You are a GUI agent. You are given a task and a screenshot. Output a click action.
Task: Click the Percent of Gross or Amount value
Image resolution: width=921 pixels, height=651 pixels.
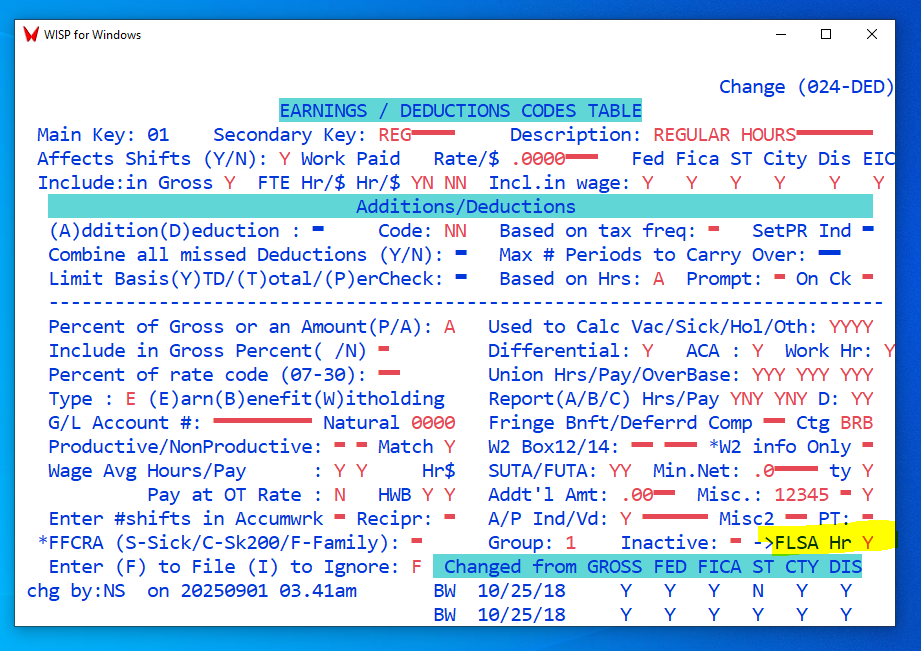click(450, 327)
